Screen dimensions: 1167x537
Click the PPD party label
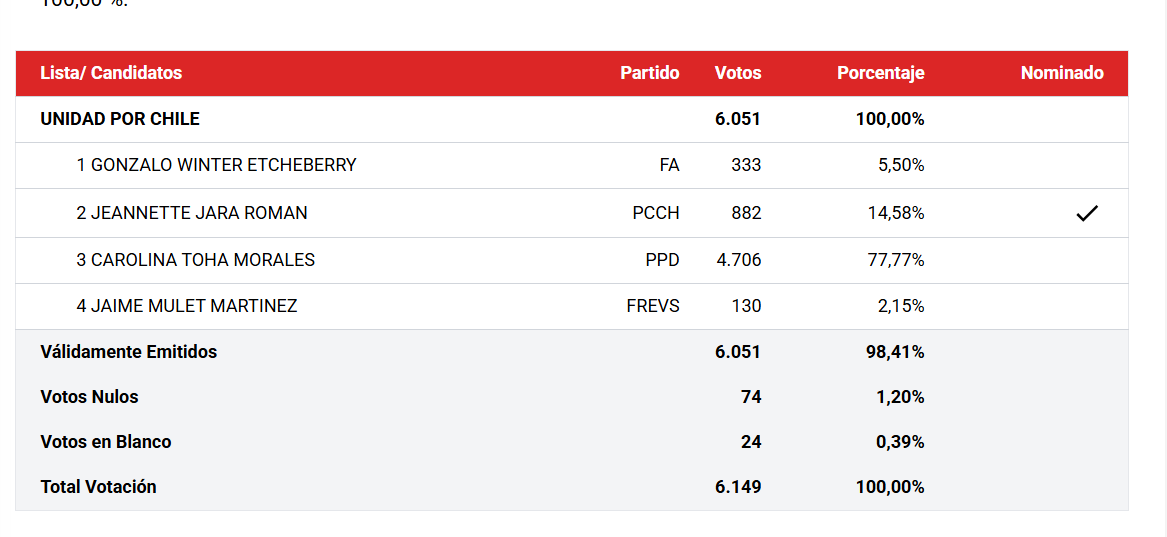(x=662, y=260)
